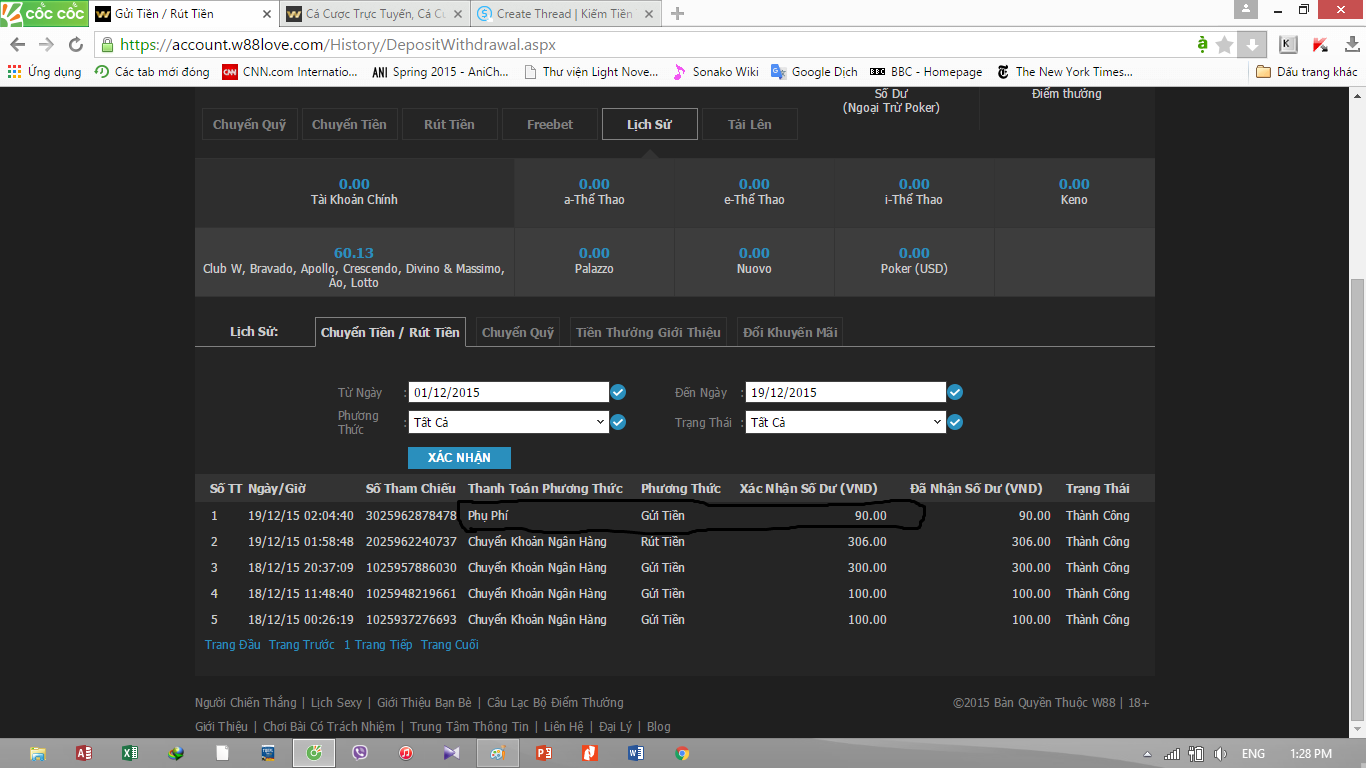Select the Lịch Sử tab

coord(649,124)
